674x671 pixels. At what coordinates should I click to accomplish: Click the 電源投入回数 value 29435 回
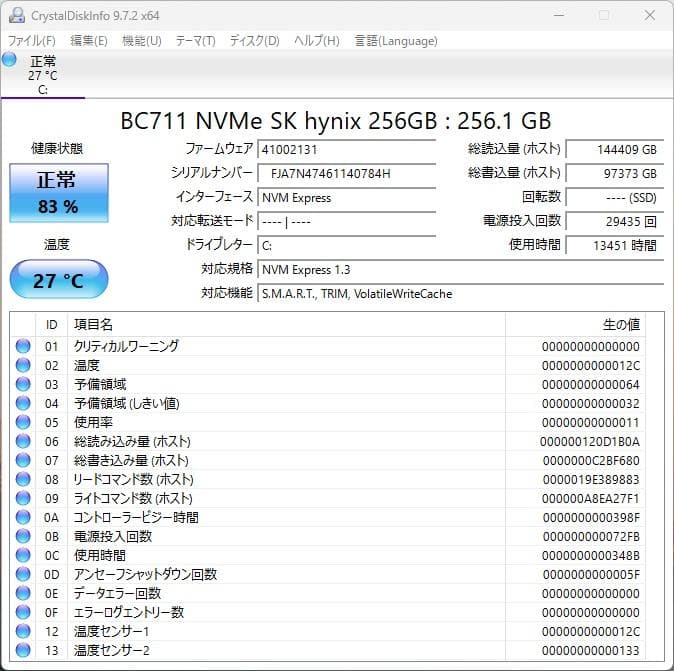[x=615, y=222]
